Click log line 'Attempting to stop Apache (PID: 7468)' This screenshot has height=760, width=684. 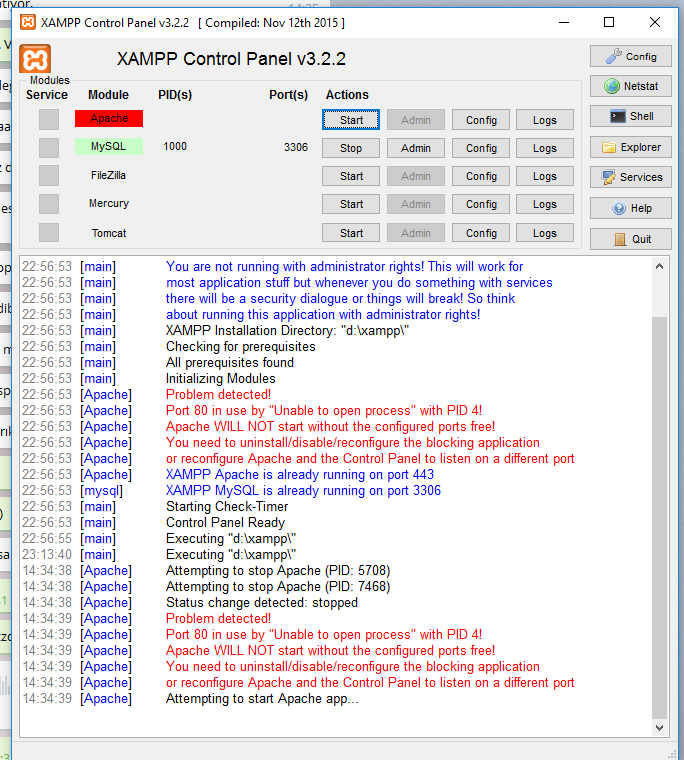278,586
